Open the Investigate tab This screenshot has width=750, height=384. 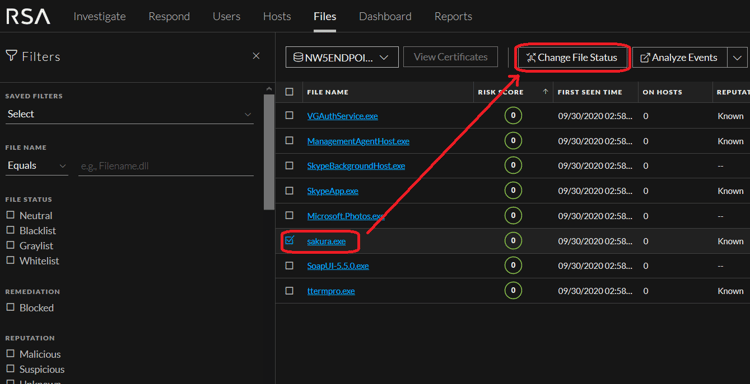[x=99, y=16]
